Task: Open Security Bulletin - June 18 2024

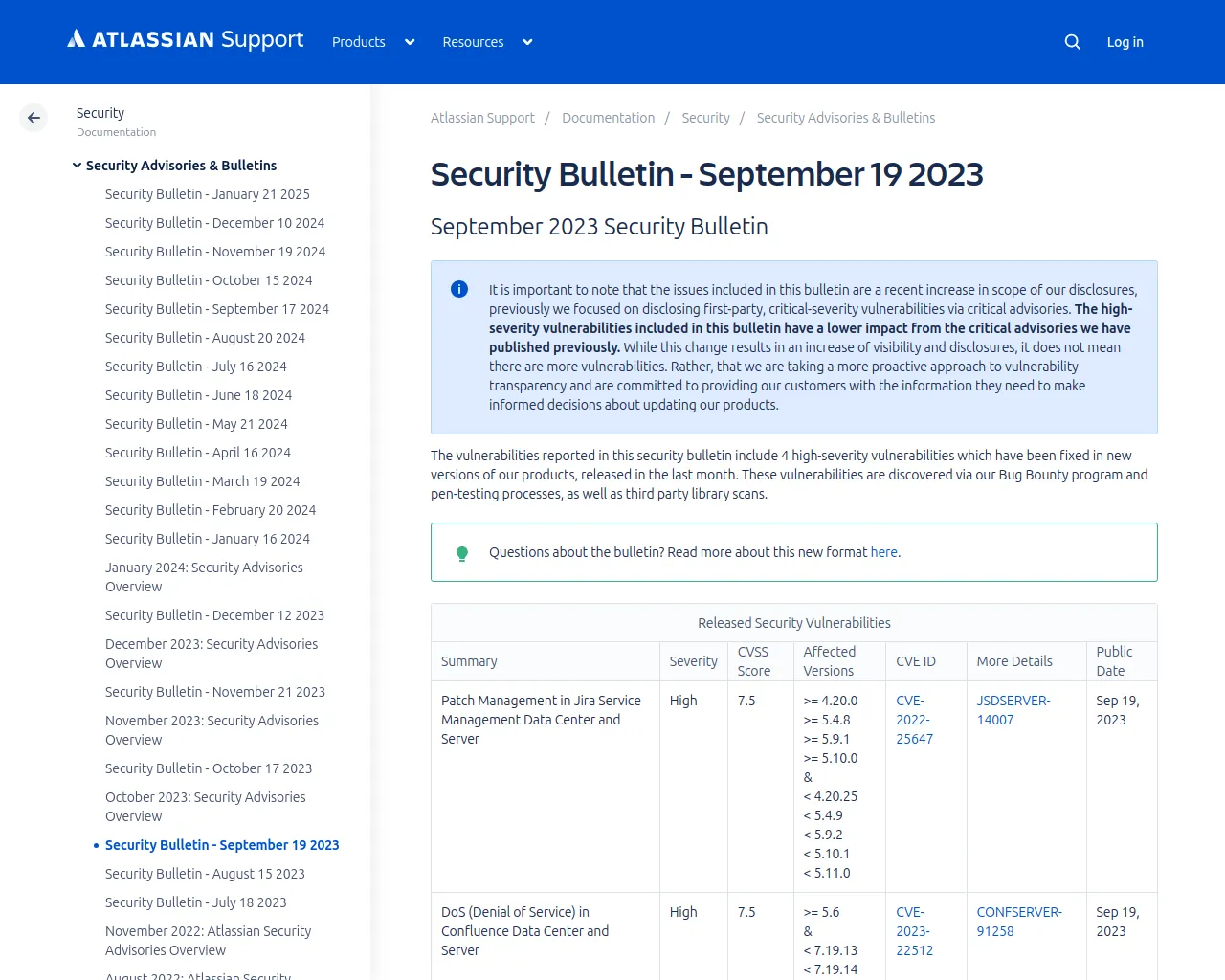Action: point(198,395)
